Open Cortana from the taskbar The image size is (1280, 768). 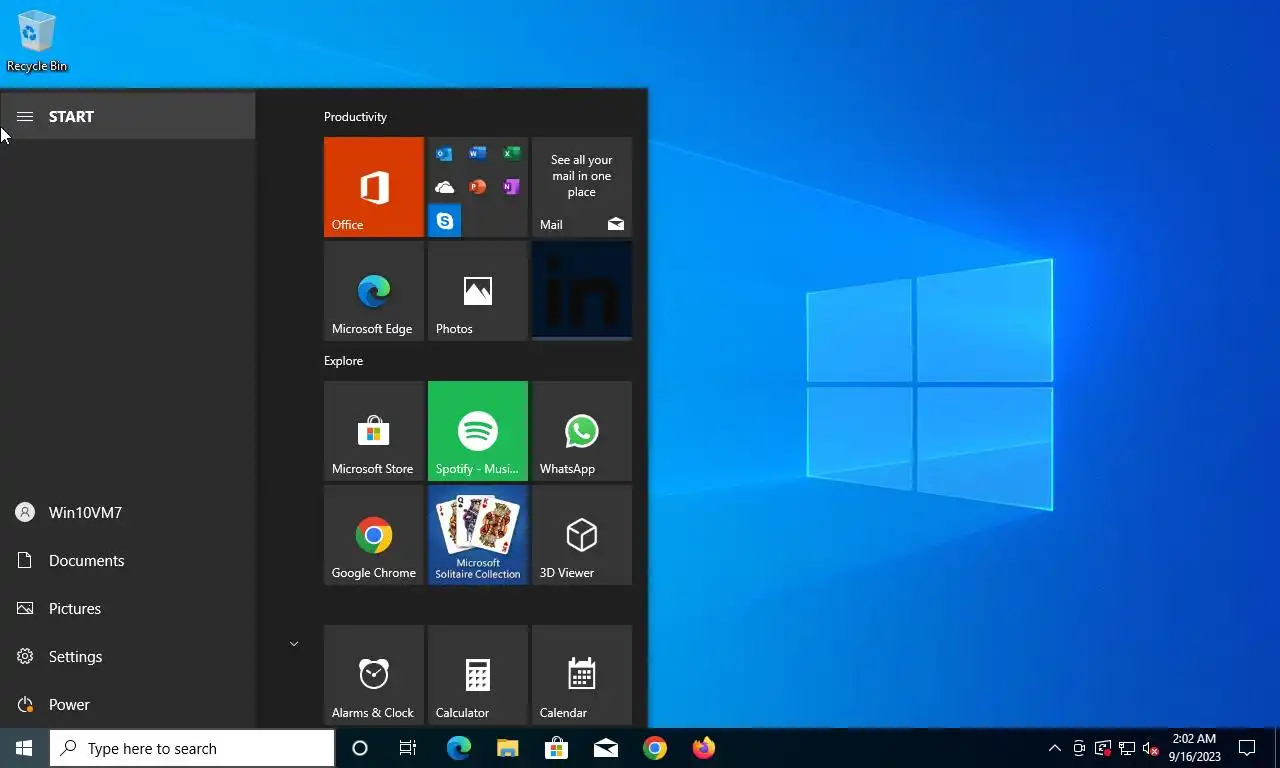360,748
